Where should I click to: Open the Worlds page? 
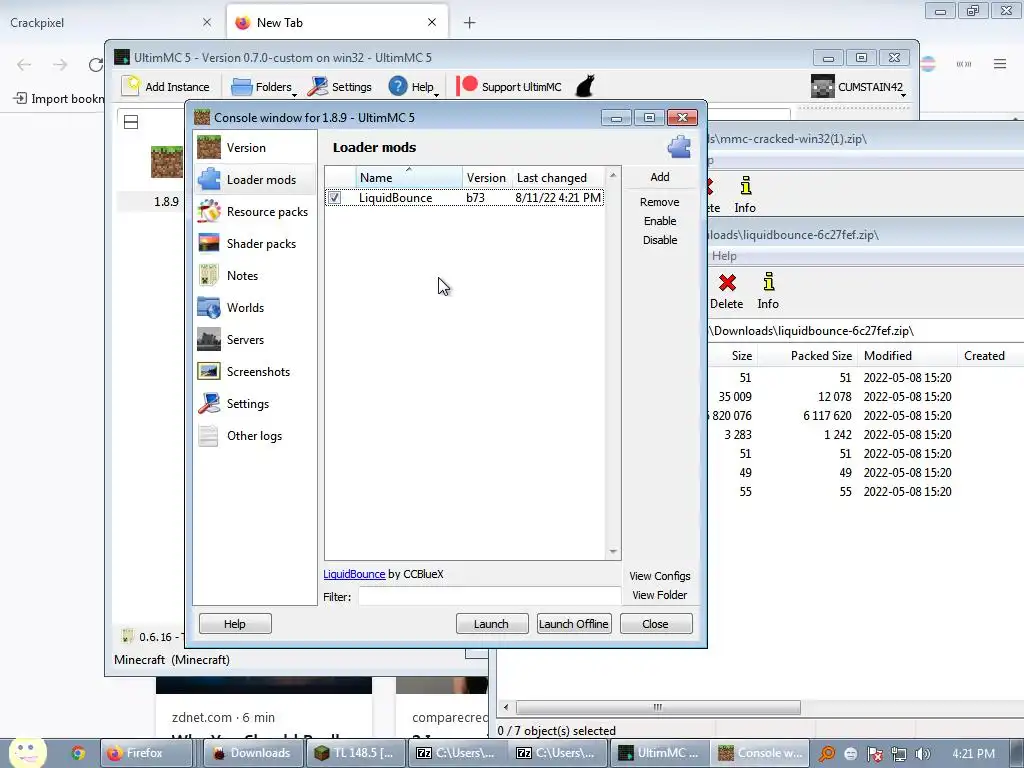pyautogui.click(x=255, y=308)
